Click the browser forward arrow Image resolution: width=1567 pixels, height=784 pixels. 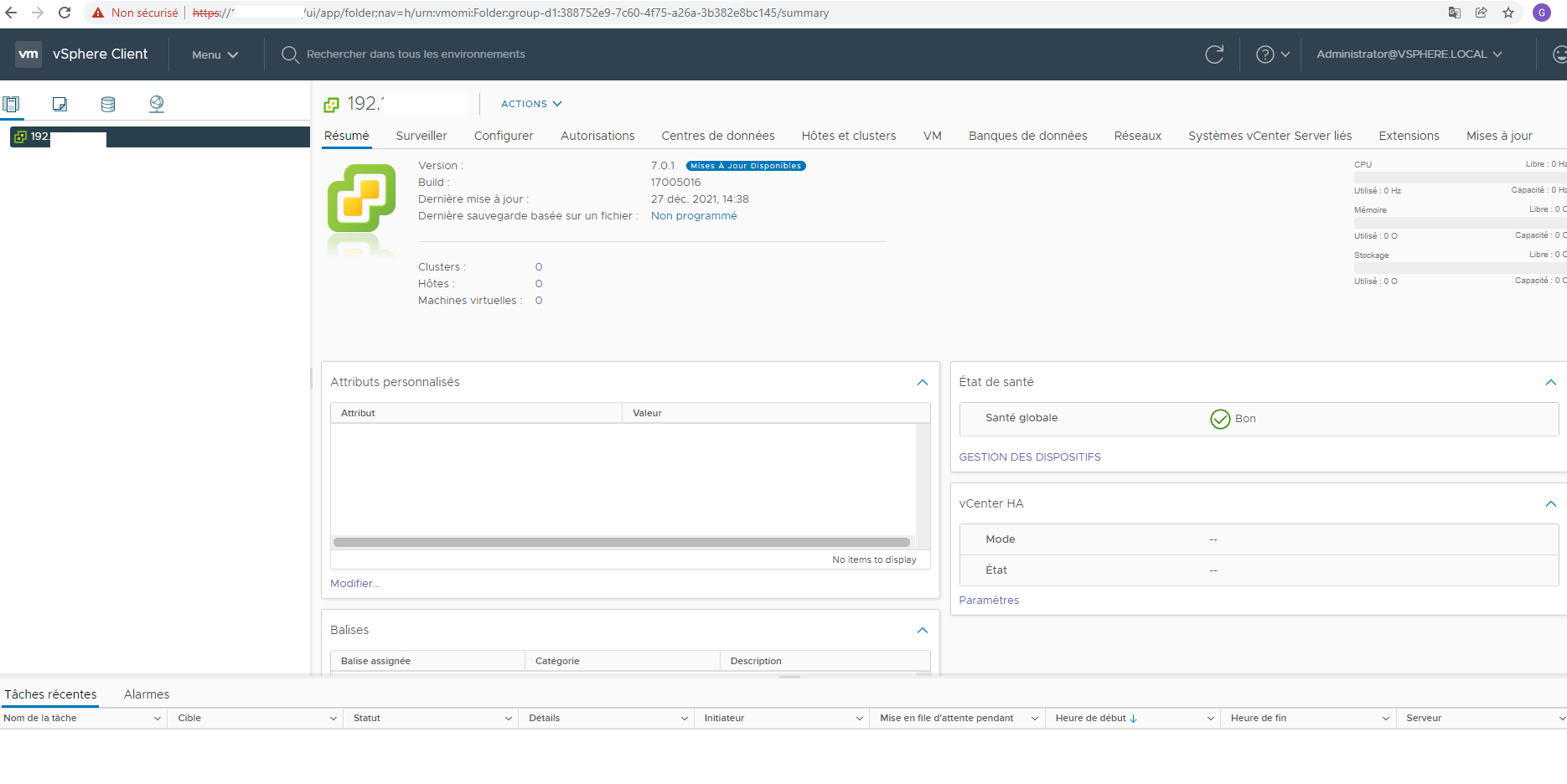(38, 13)
